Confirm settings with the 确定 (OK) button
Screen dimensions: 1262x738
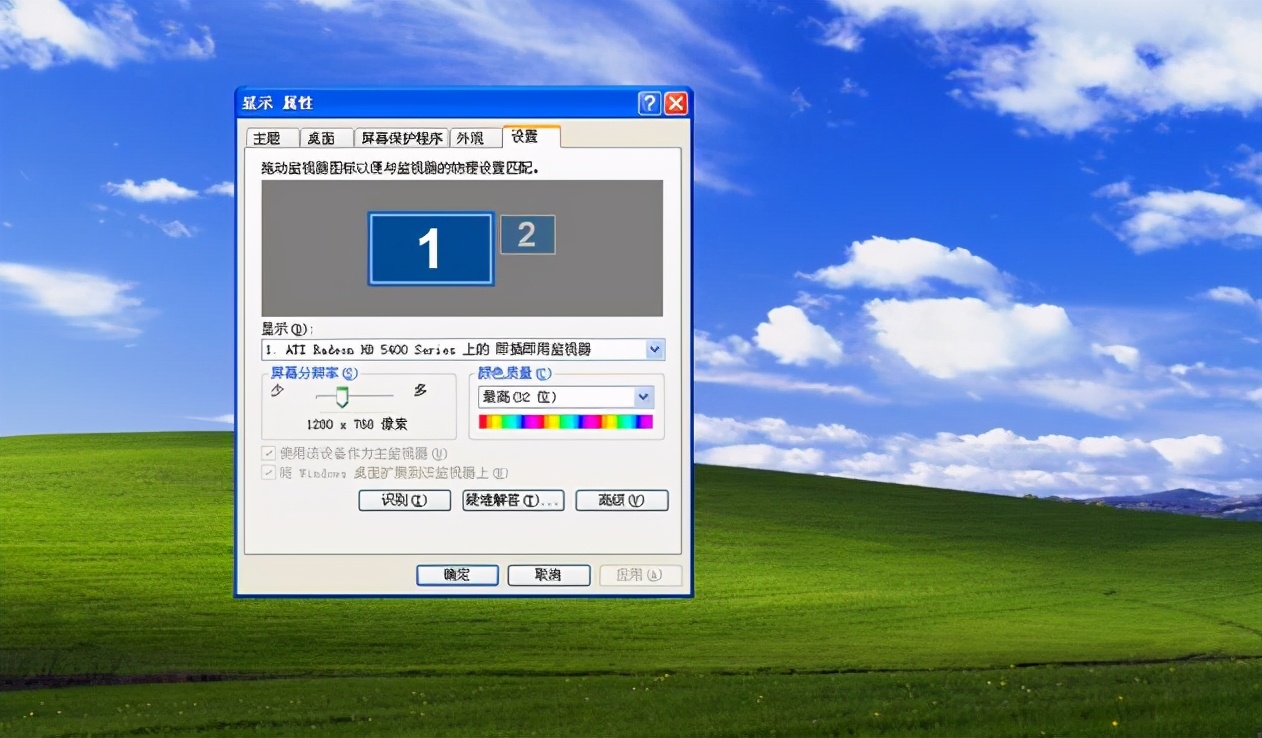click(x=457, y=575)
